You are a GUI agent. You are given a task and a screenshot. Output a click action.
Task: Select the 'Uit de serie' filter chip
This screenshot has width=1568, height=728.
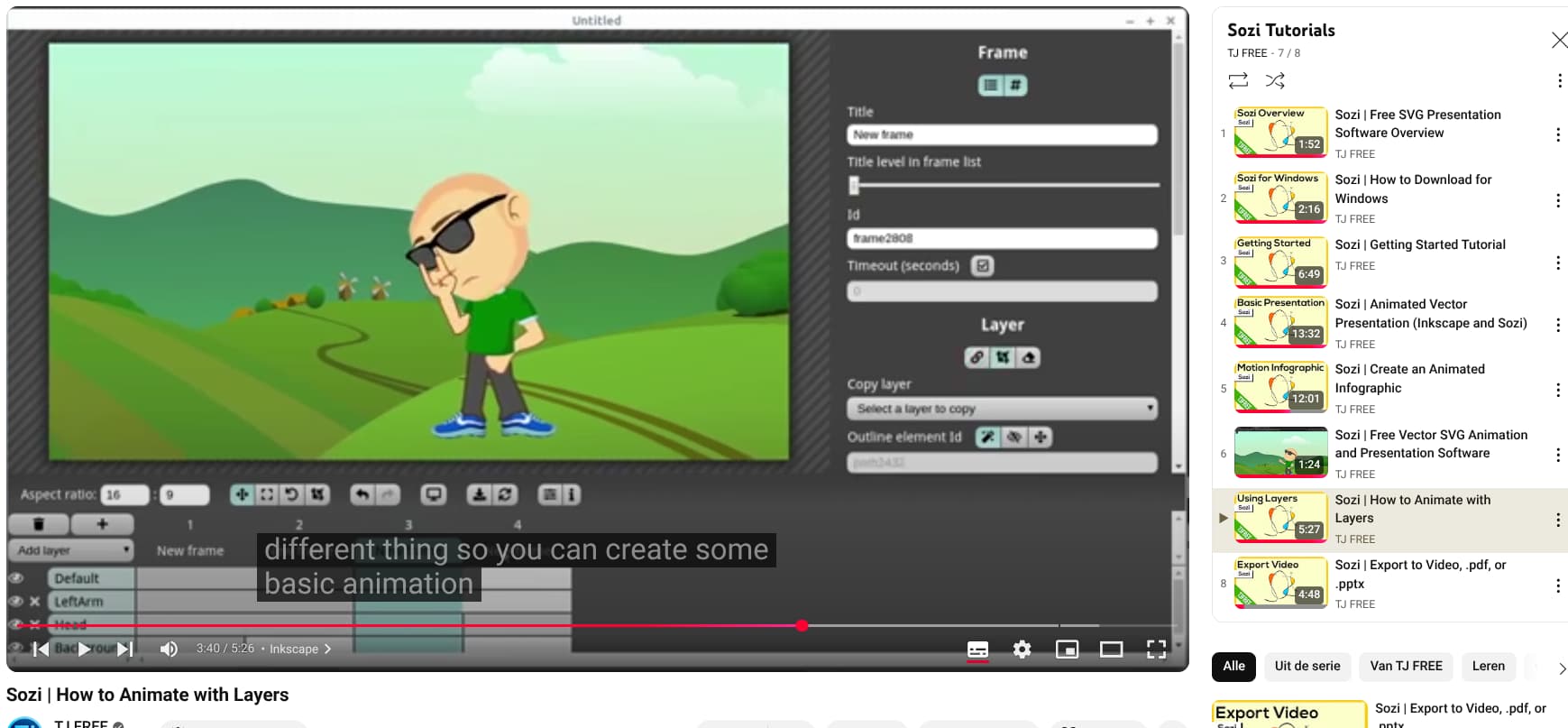click(x=1307, y=667)
